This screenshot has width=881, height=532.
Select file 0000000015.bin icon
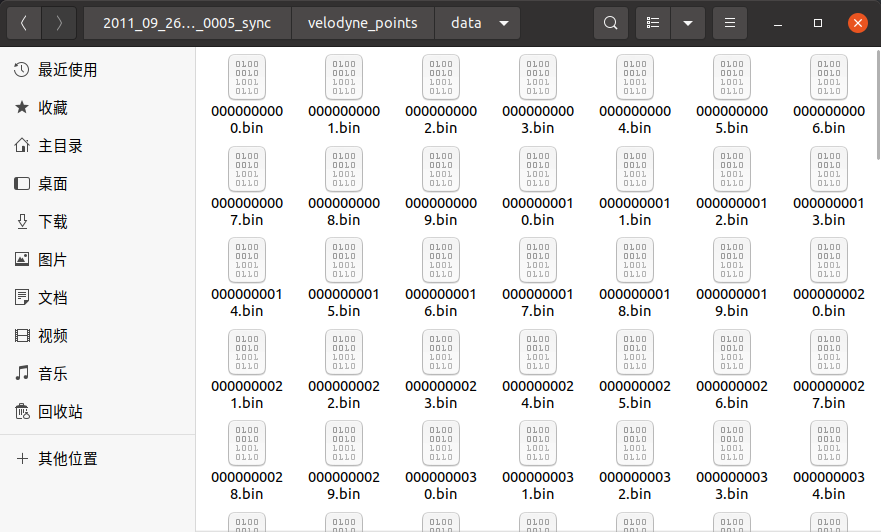click(x=344, y=261)
